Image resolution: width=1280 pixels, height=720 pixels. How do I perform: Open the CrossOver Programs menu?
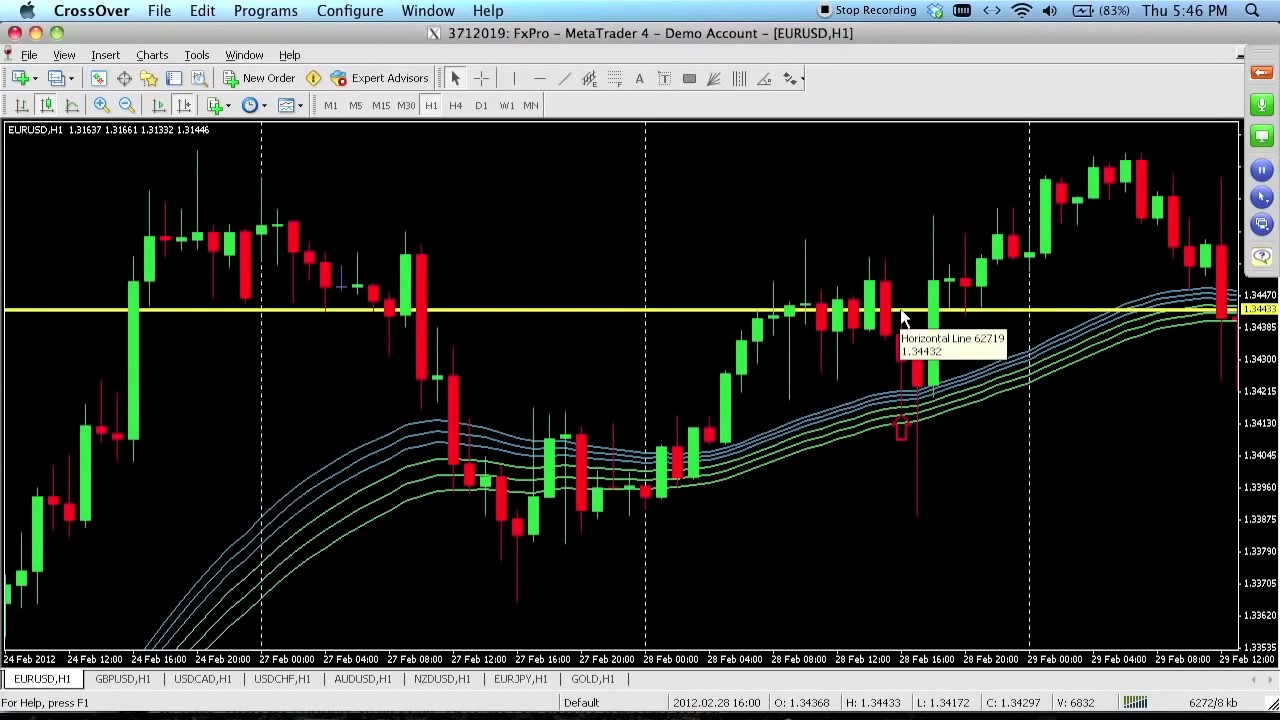(x=265, y=10)
